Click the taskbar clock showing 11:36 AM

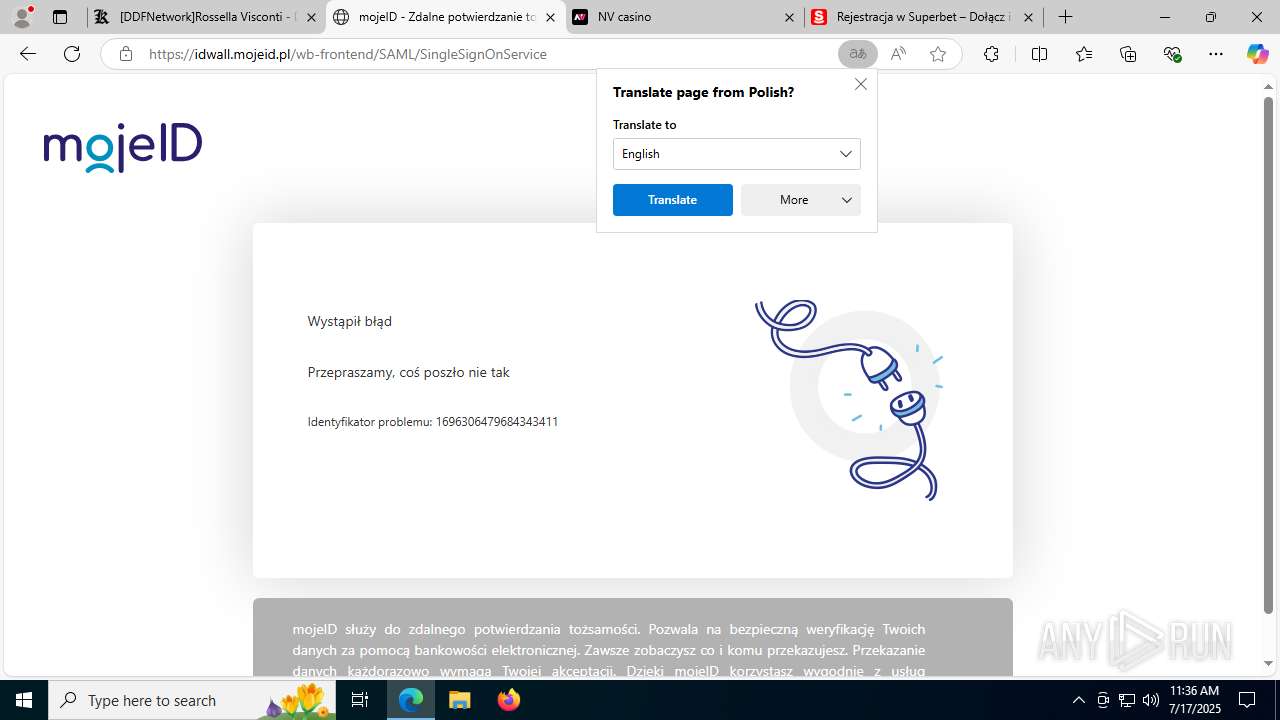tap(1194, 700)
